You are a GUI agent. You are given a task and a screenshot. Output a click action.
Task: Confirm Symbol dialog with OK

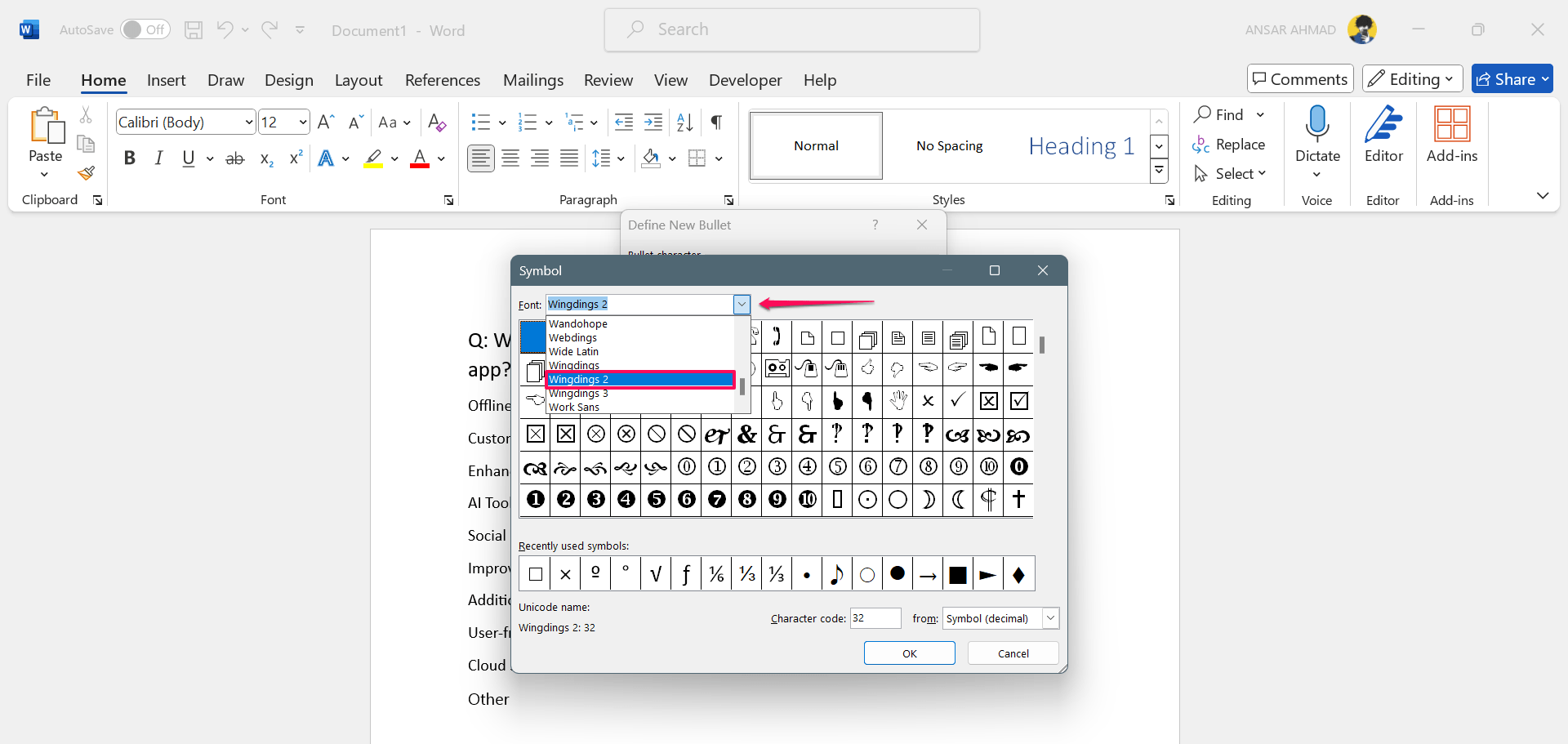(910, 653)
